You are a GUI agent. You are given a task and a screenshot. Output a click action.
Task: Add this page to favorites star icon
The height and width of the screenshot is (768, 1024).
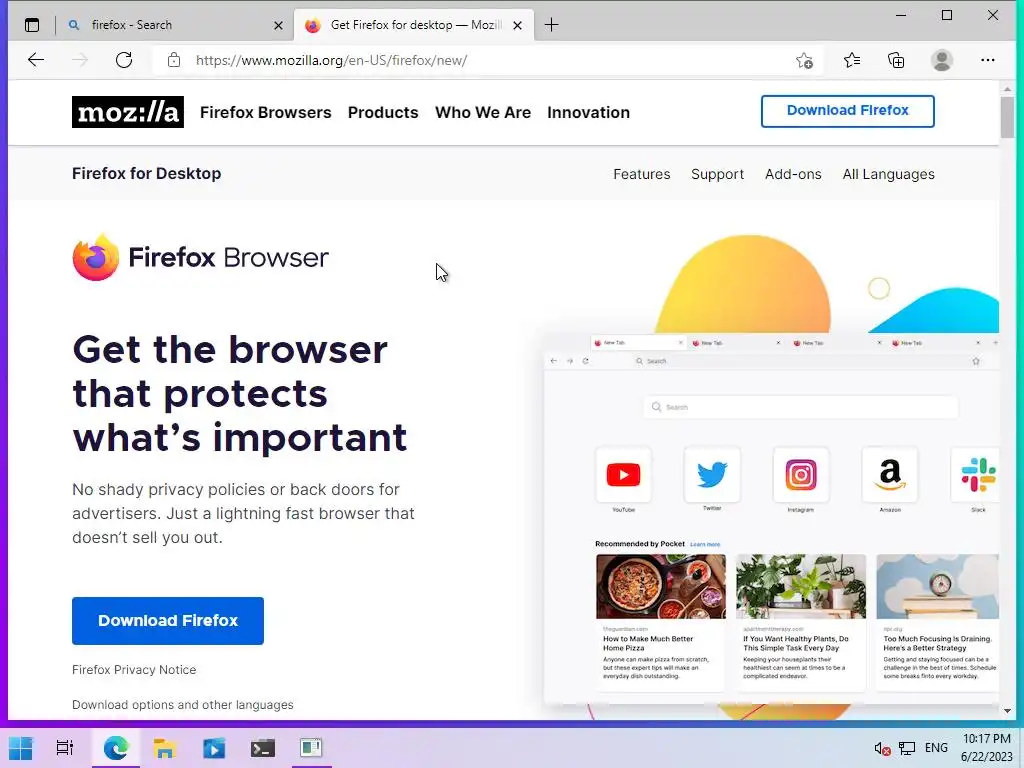pos(804,61)
